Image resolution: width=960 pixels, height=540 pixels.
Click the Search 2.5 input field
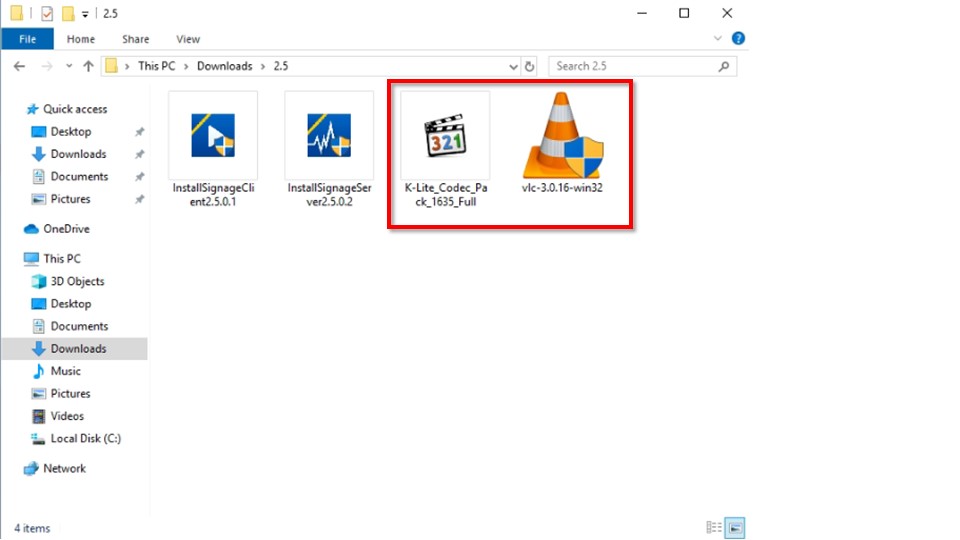(x=633, y=66)
